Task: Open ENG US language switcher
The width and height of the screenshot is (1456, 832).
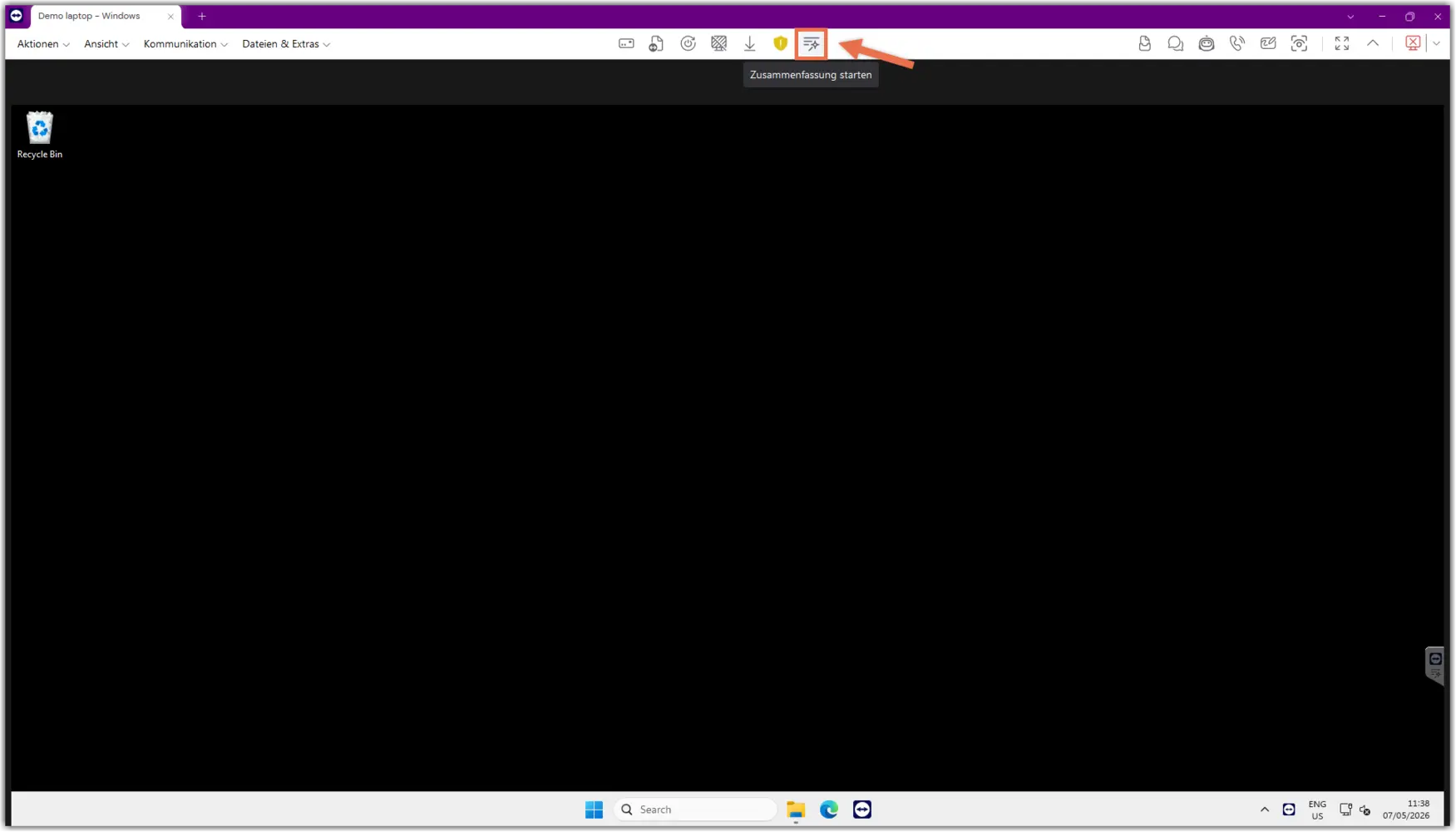Action: click(1317, 810)
